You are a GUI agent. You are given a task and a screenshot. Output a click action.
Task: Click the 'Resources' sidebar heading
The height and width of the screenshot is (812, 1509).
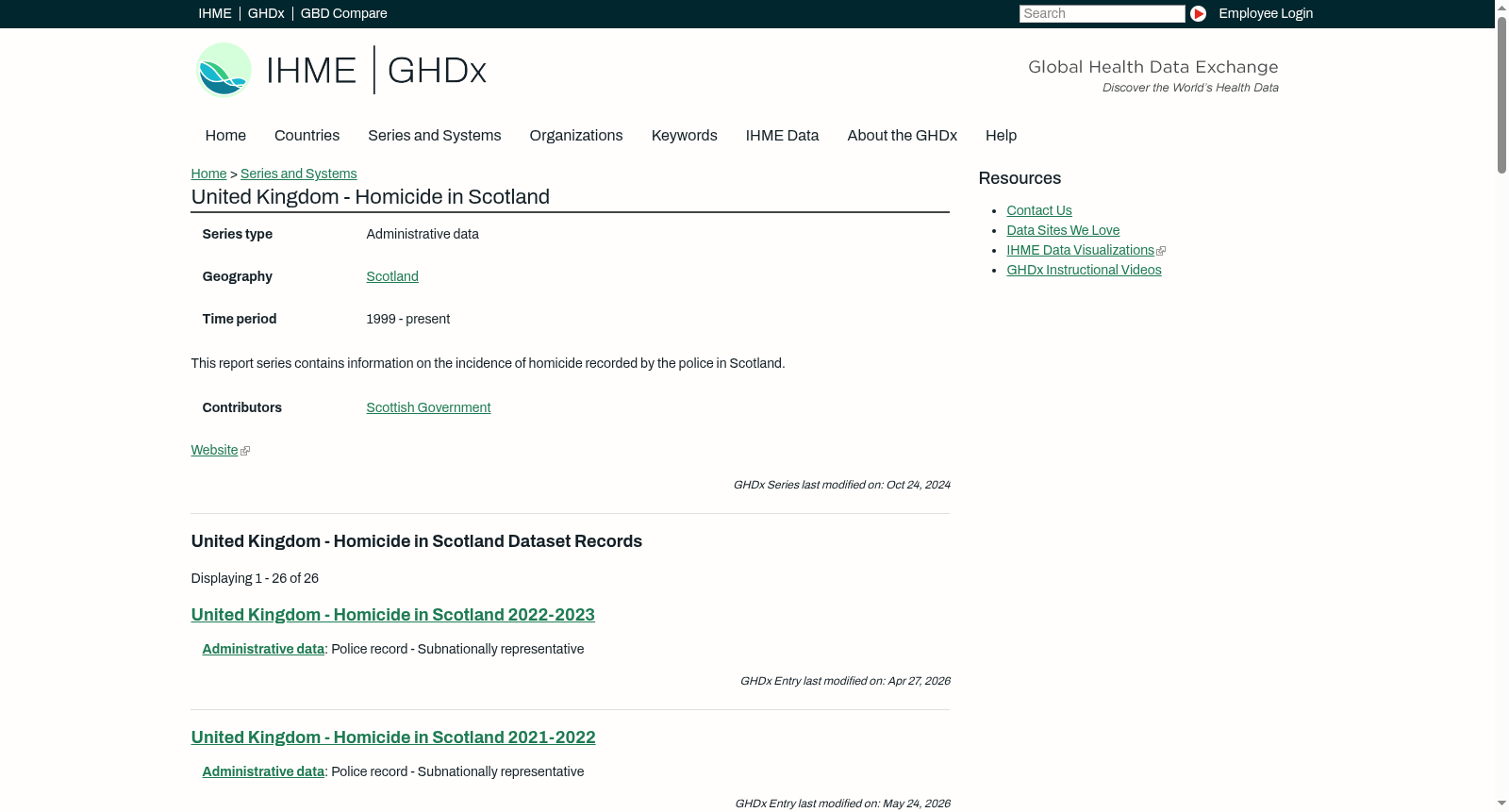coord(1020,178)
